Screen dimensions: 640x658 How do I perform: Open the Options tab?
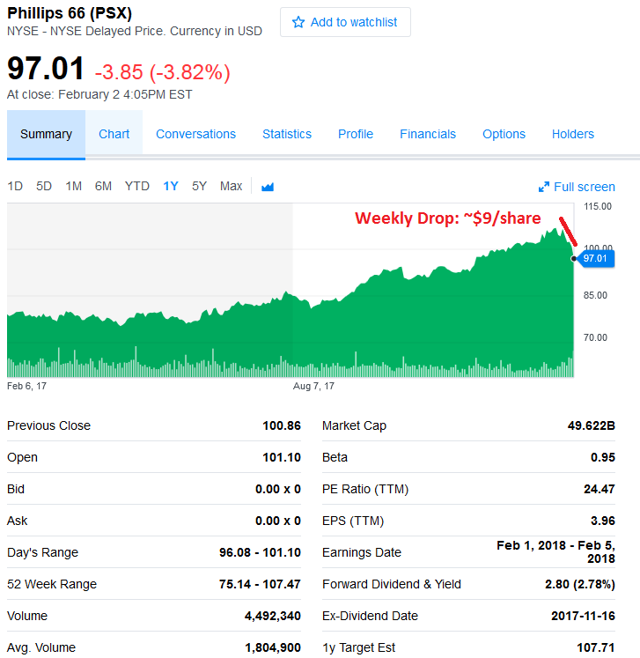click(504, 134)
